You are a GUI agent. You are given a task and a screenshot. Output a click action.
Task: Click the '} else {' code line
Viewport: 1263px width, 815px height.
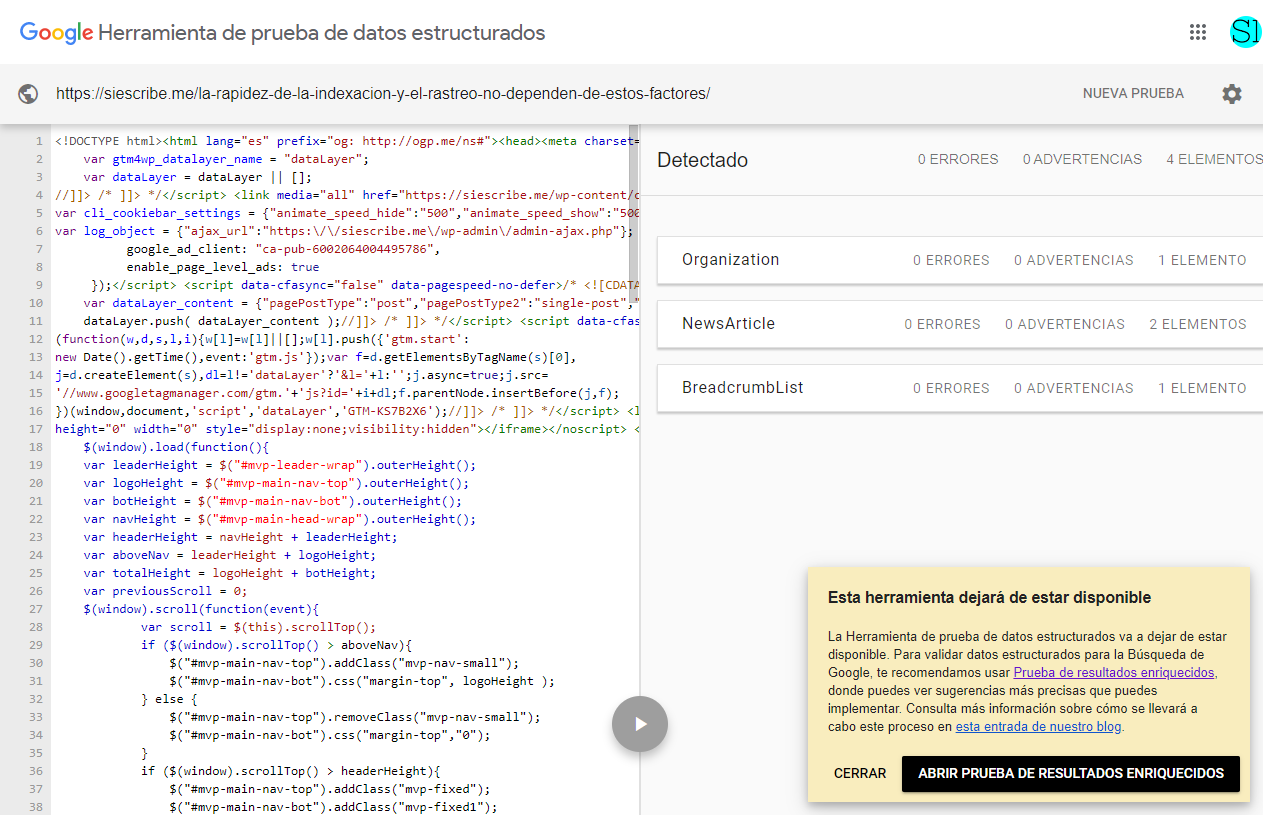coord(169,699)
